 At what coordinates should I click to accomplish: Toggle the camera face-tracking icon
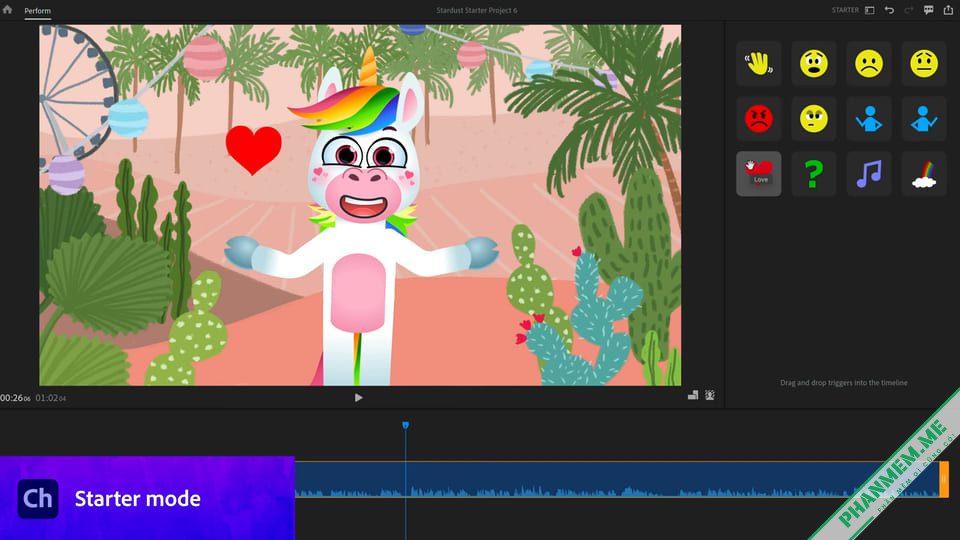click(710, 396)
